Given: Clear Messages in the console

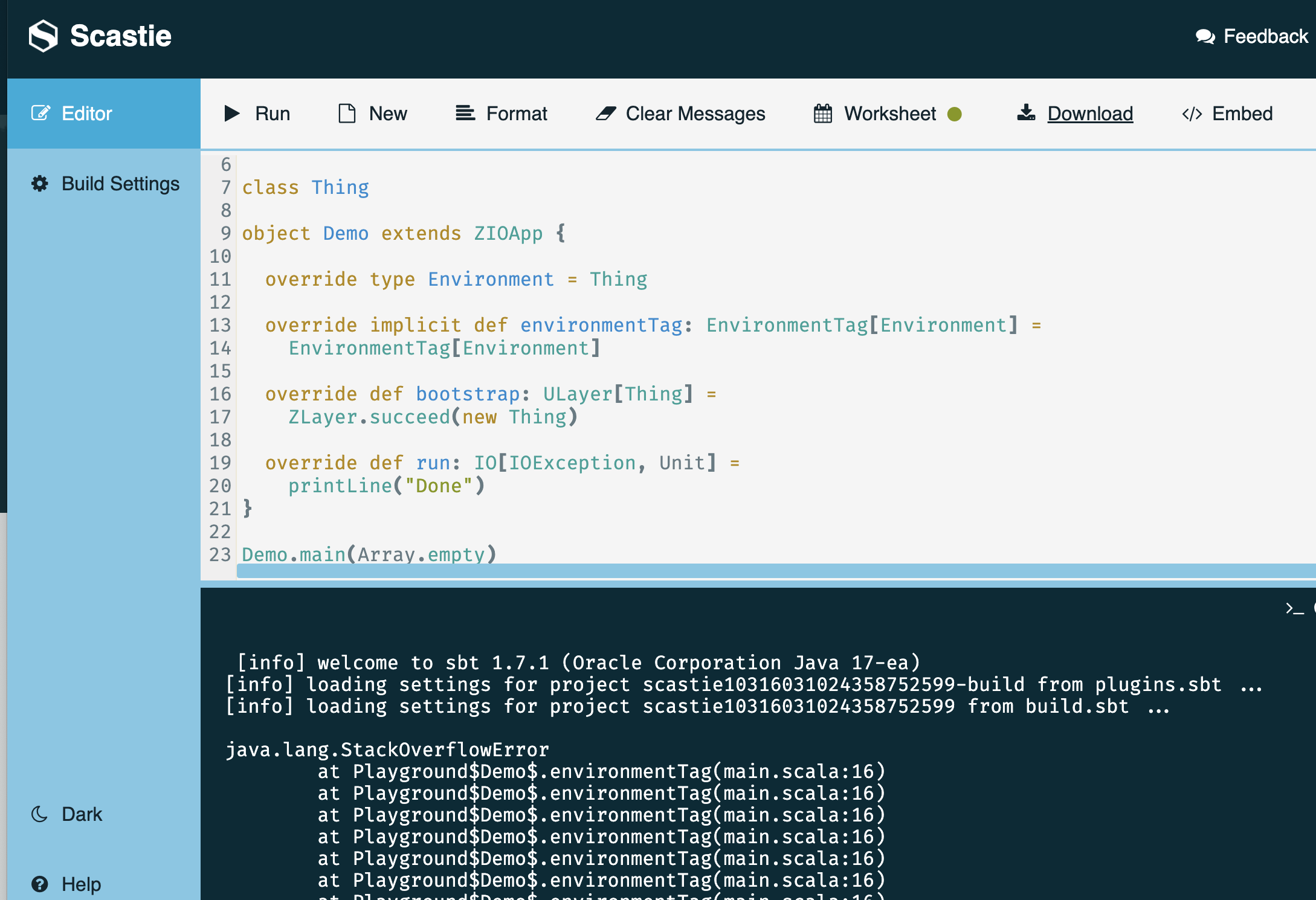Looking at the screenshot, I should (x=679, y=114).
